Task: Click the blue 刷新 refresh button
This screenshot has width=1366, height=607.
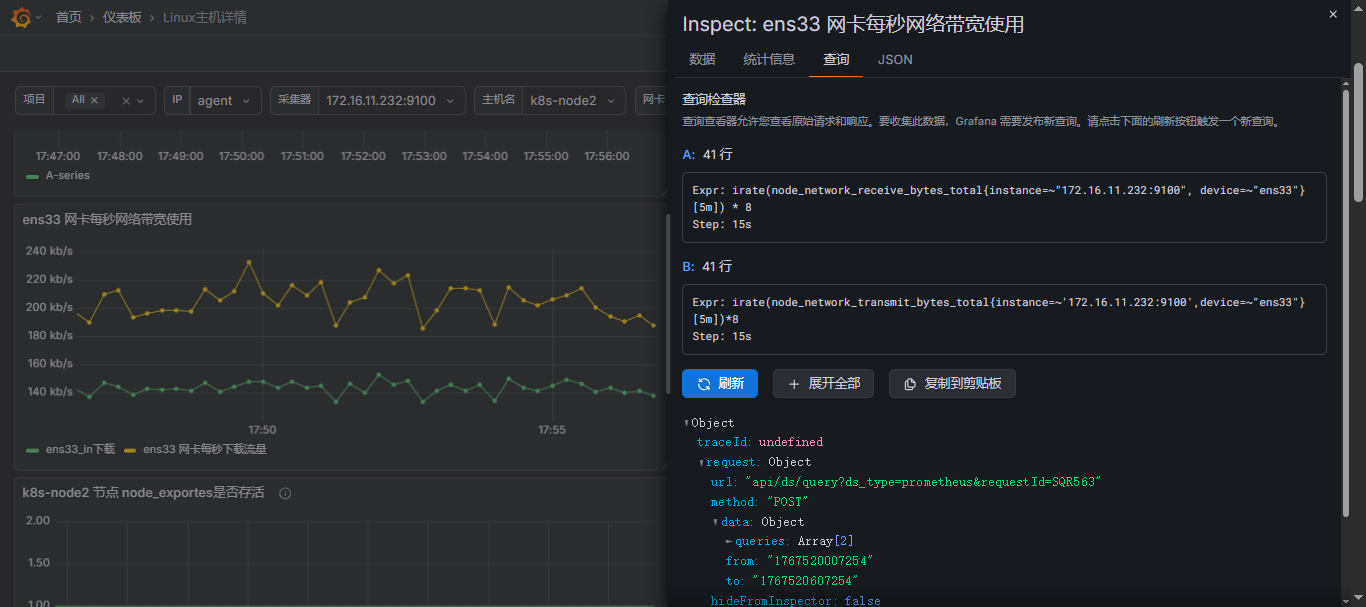Action: [x=720, y=383]
